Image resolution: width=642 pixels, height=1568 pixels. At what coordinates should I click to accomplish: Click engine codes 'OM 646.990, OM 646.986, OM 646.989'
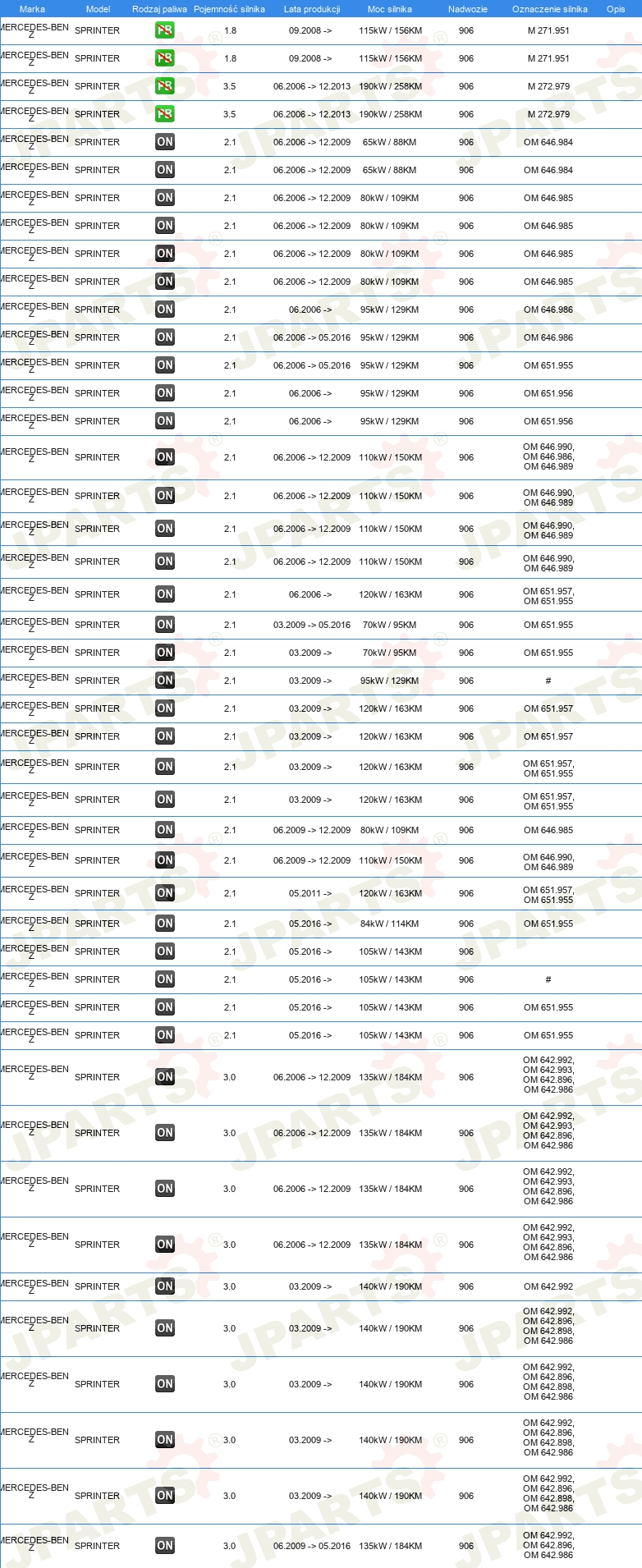click(x=548, y=457)
